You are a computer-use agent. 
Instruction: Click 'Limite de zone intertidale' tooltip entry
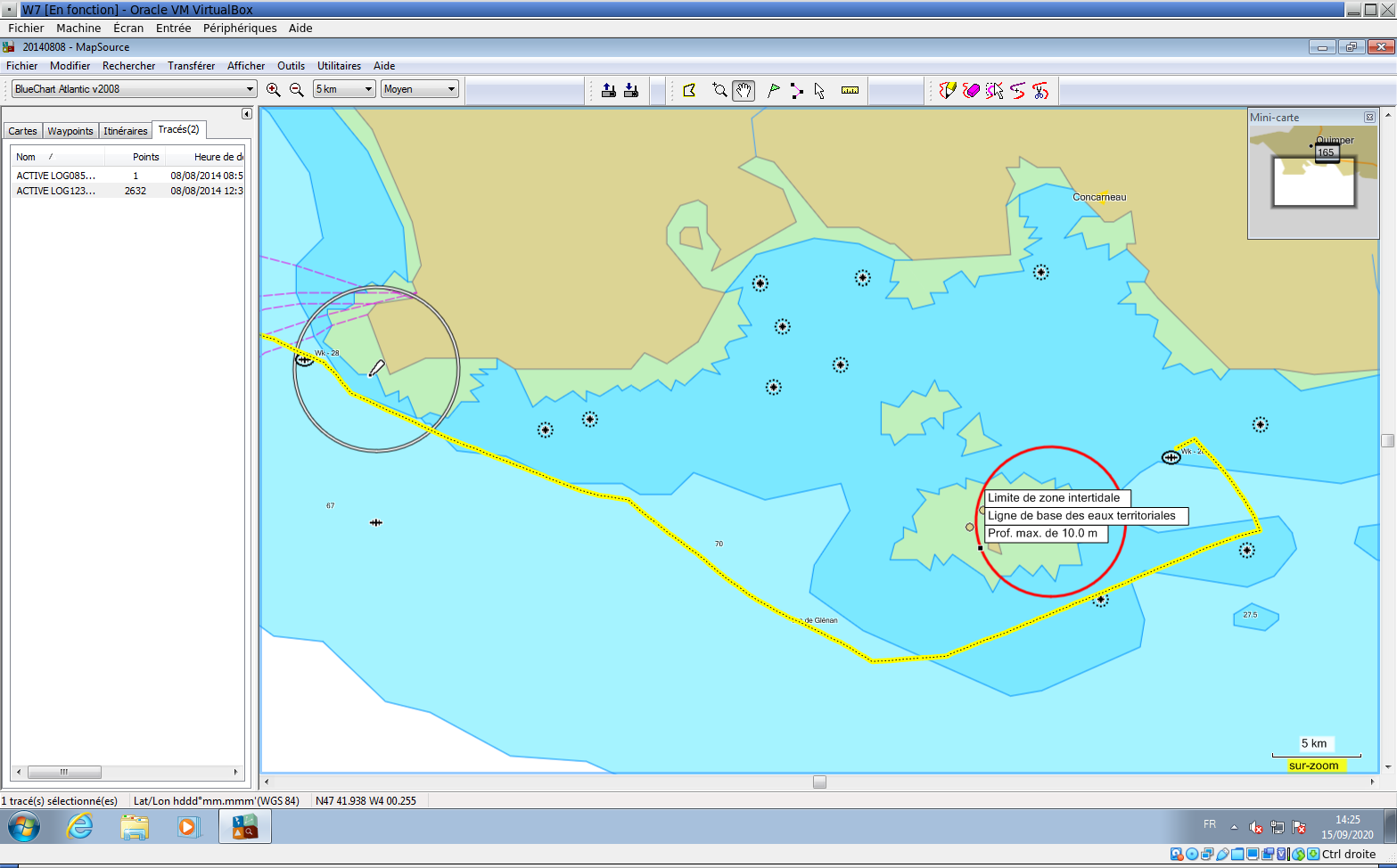1056,498
